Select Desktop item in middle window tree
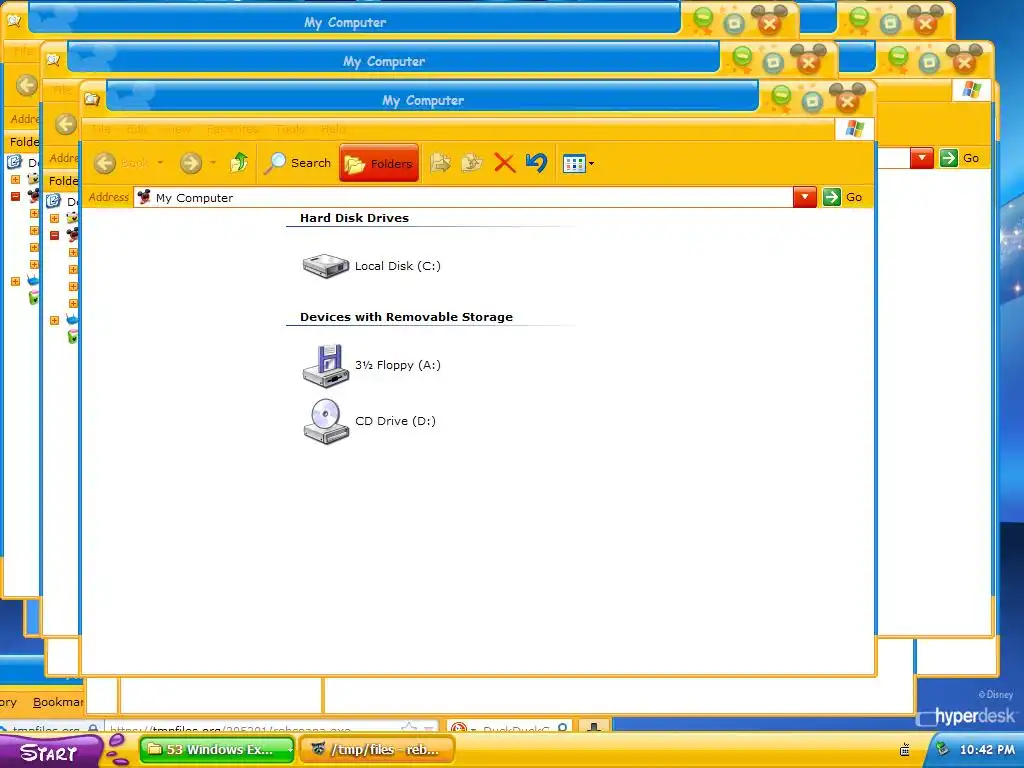This screenshot has height=768, width=1024. (x=61, y=200)
